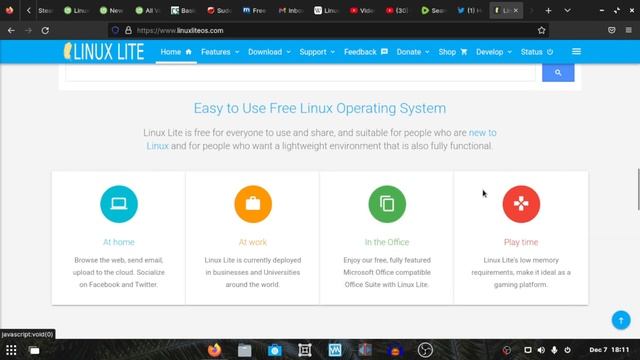The image size is (640, 360).
Task: Open the list all tabs dropdown
Action: pyautogui.click(x=567, y=11)
